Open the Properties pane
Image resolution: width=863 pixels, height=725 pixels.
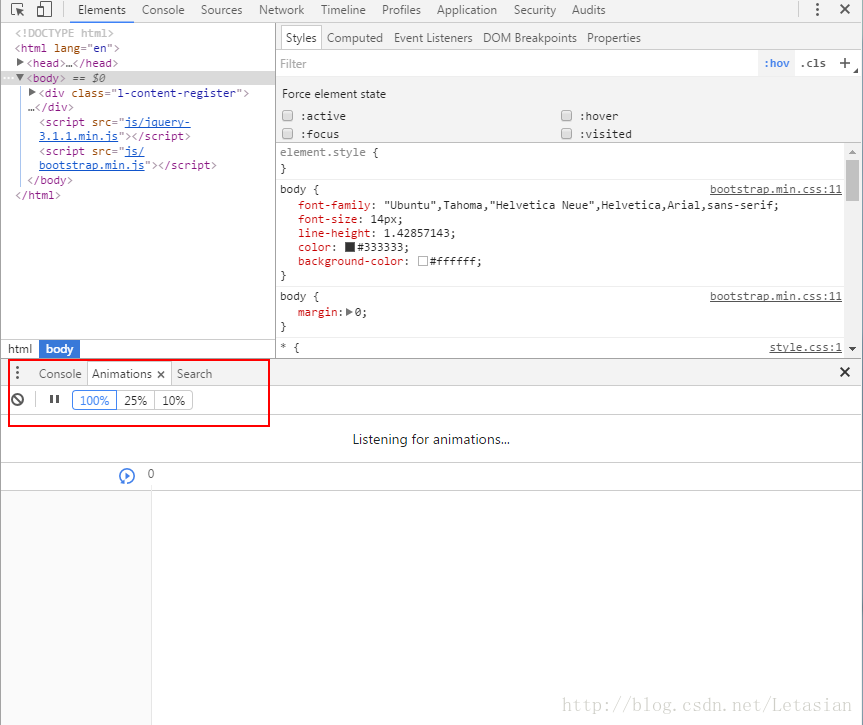(x=614, y=38)
